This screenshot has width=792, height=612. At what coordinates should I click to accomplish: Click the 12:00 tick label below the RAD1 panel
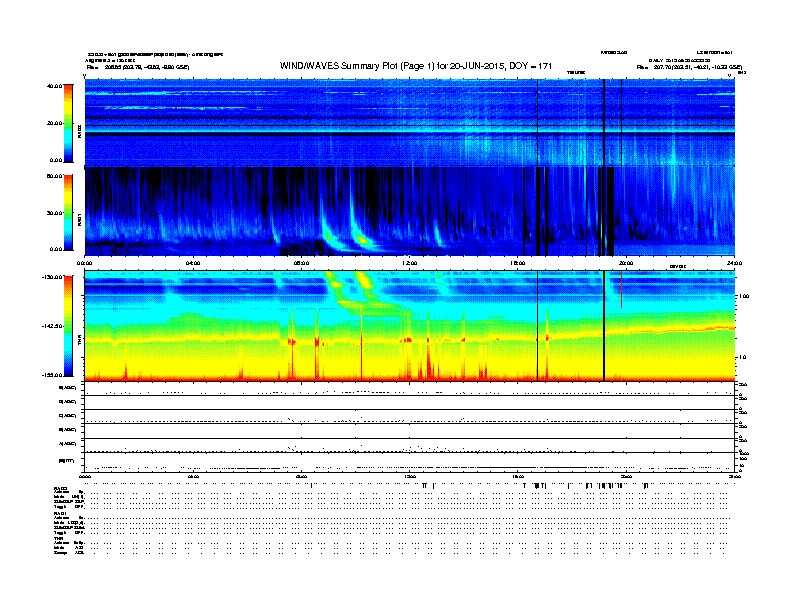pos(410,263)
